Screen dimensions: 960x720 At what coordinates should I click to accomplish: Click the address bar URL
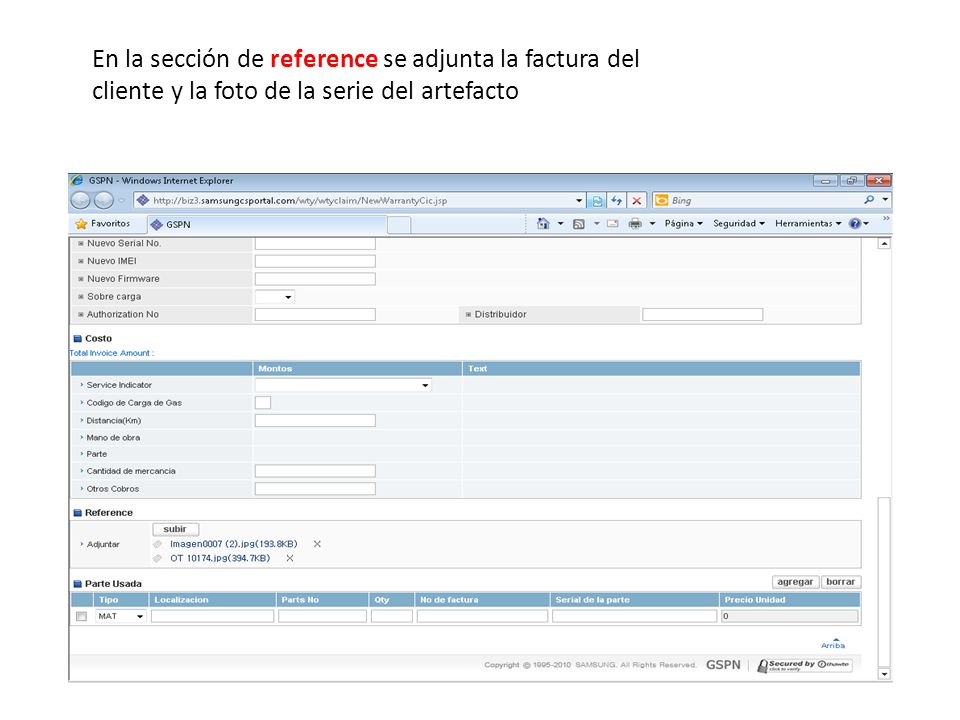[x=300, y=200]
